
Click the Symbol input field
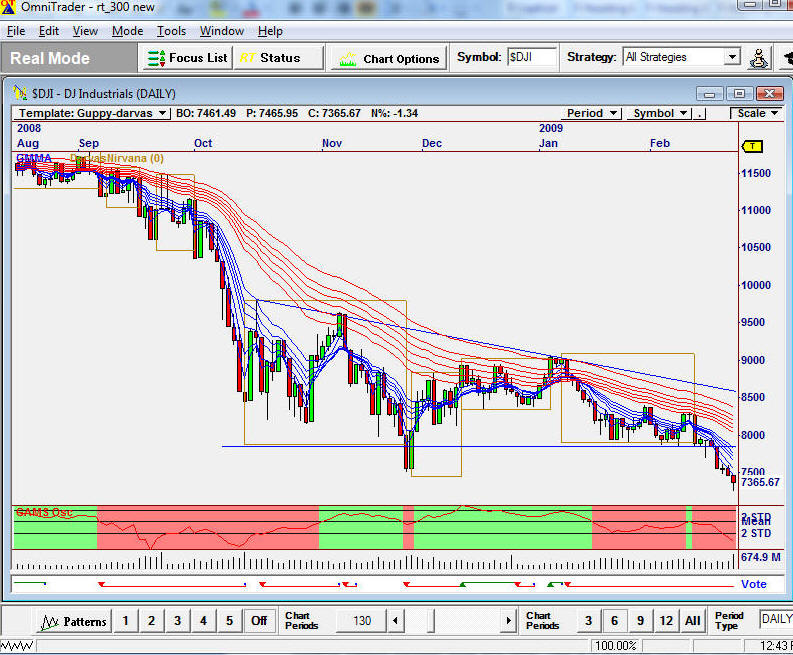[x=532, y=57]
